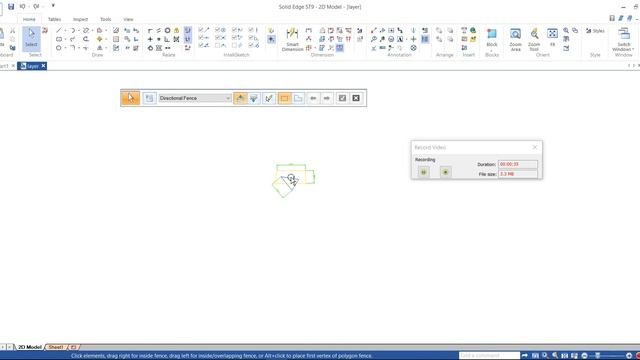This screenshot has height=360, width=640.
Task: Toggle IntelliSketch checkbox in third column top row
Action: click(x=234, y=30)
